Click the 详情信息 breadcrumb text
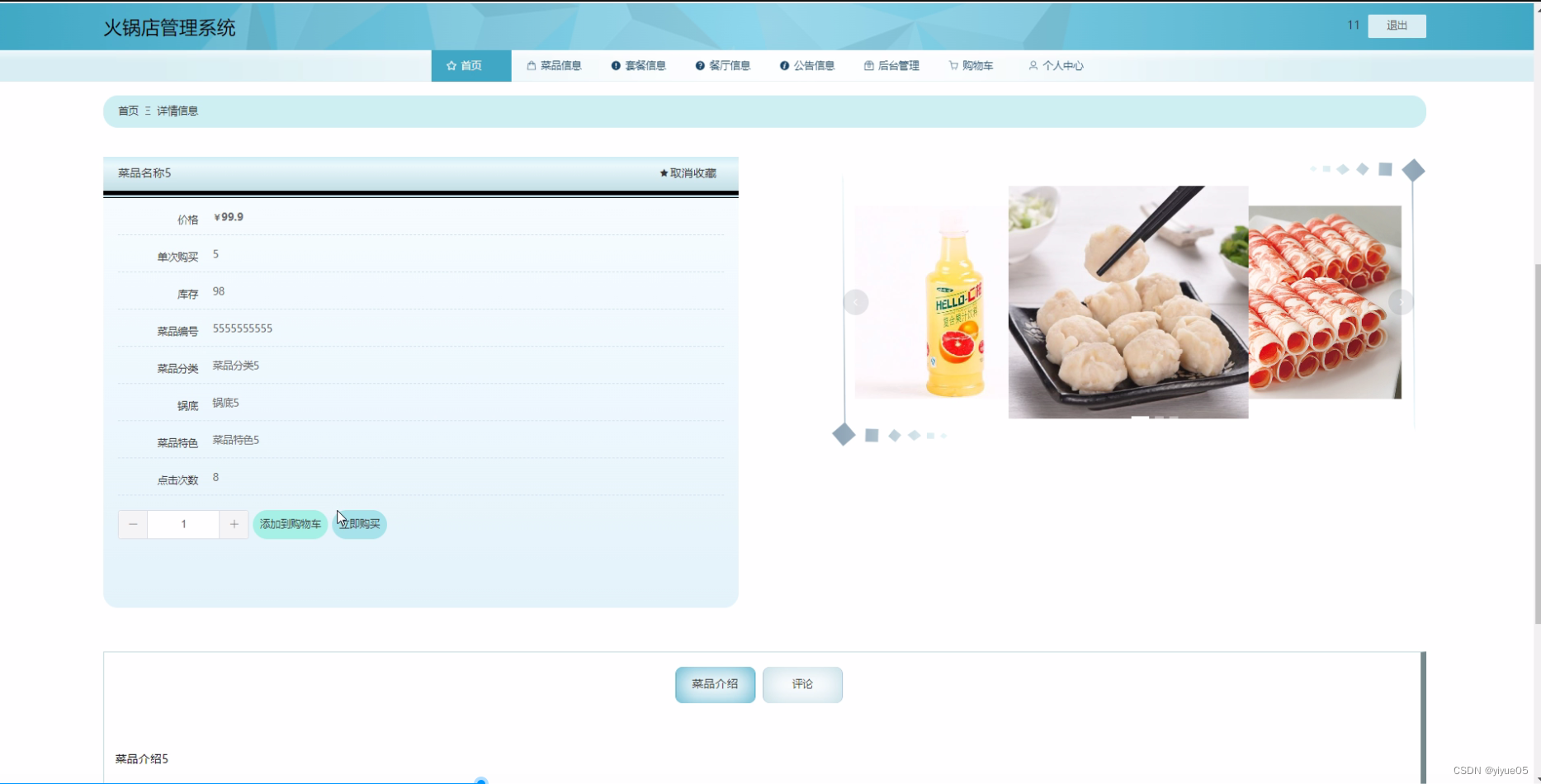This screenshot has width=1541, height=784. (177, 111)
